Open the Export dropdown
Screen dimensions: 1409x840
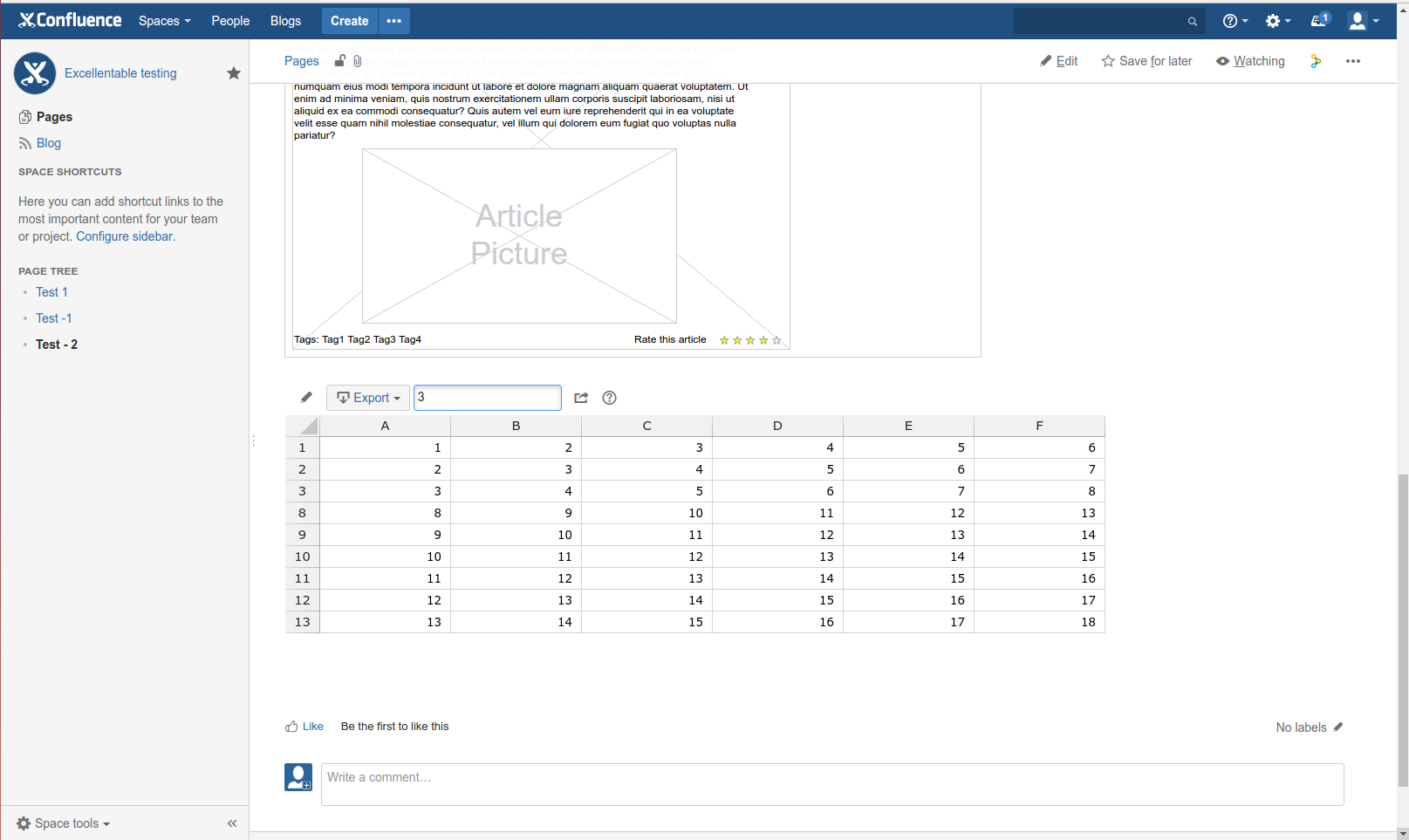(367, 397)
